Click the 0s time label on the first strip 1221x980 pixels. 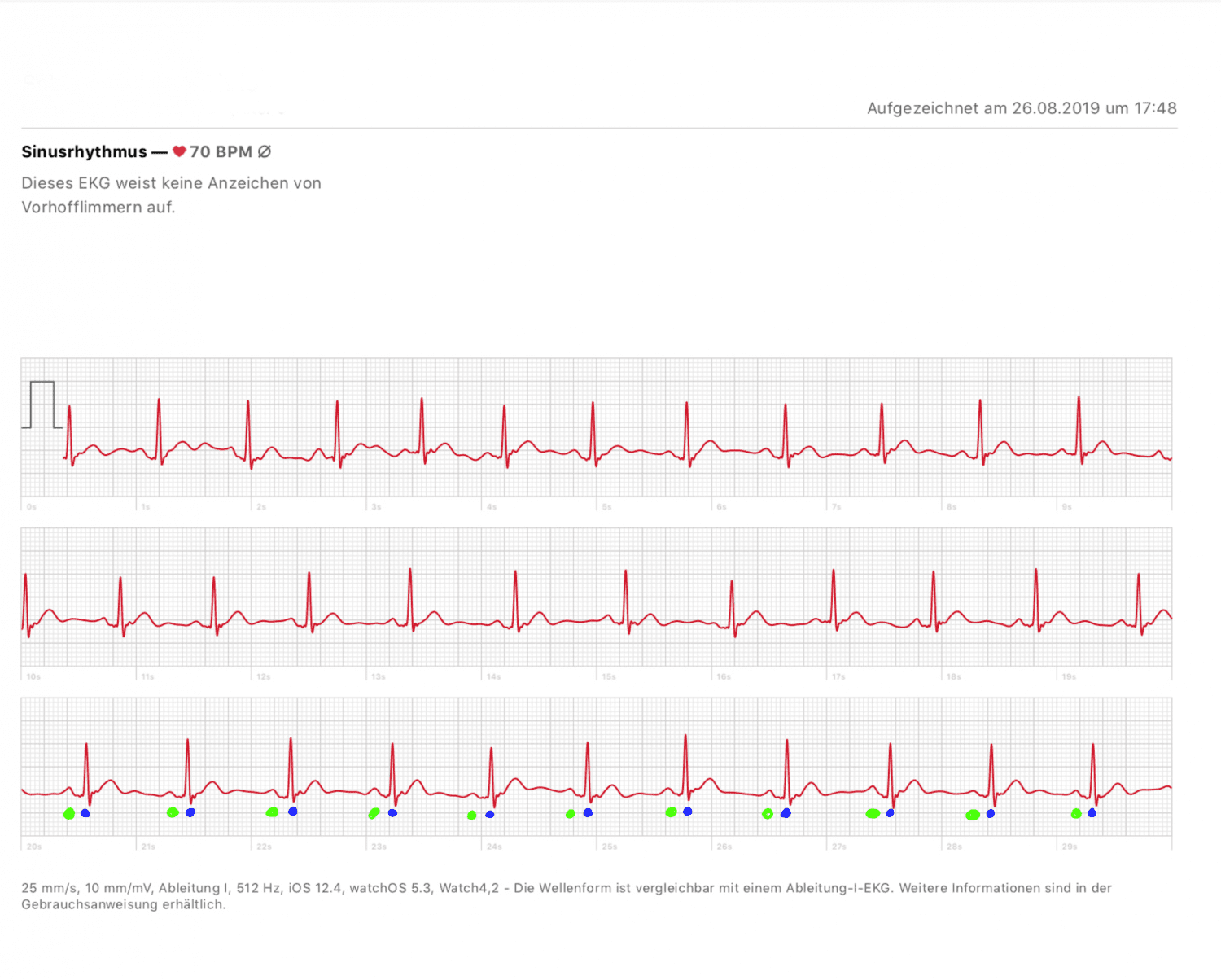31,505
